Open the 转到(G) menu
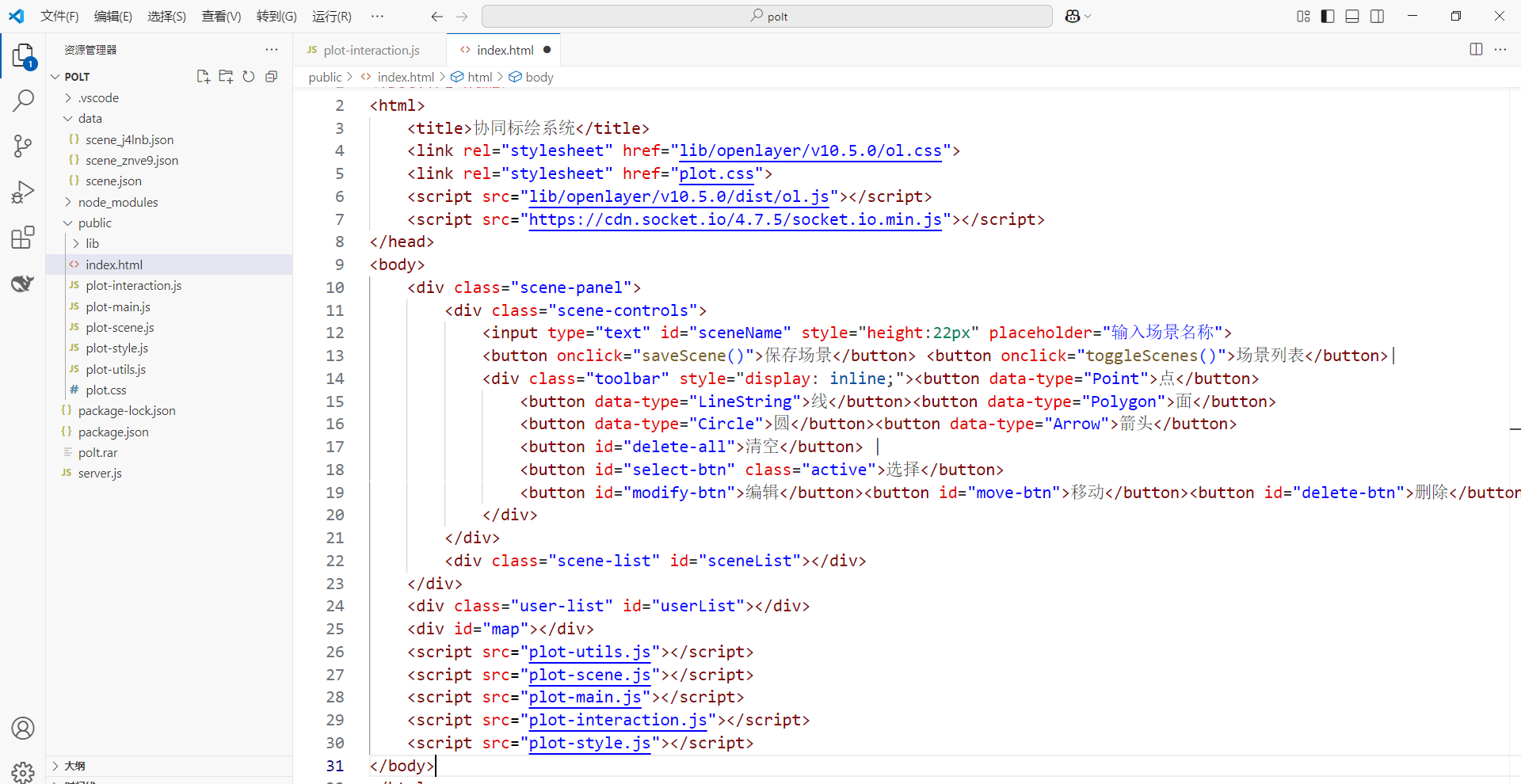1521x784 pixels. point(276,16)
